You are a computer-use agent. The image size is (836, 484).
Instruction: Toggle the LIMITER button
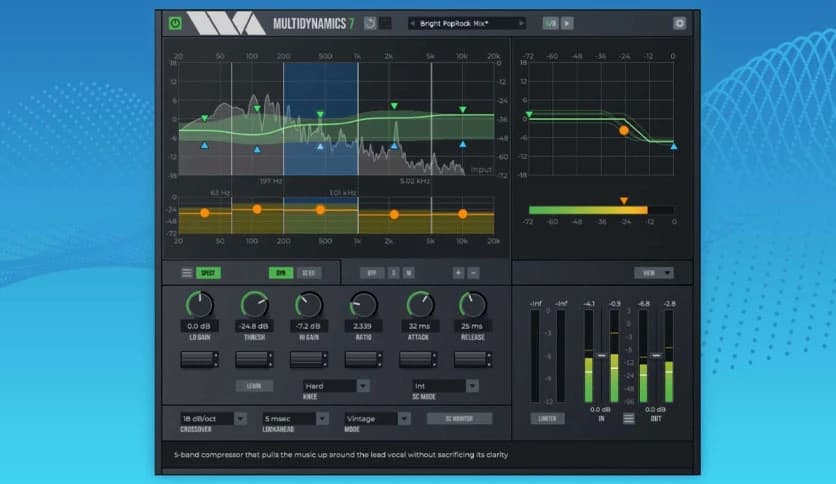coord(547,418)
